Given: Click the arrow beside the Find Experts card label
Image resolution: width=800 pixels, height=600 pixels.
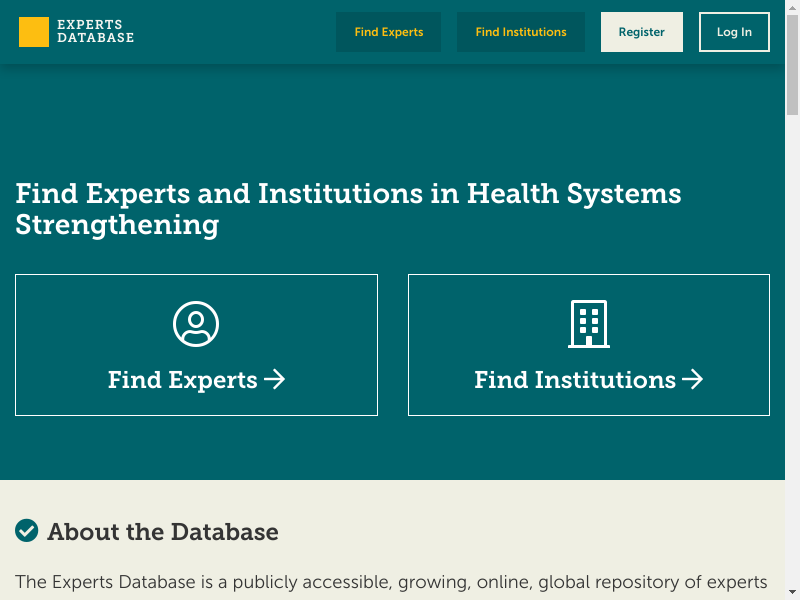Looking at the screenshot, I should point(275,380).
